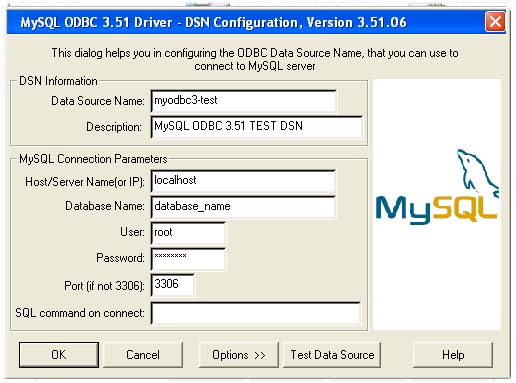Click the Description input field
The image size is (516, 383).
(x=257, y=127)
